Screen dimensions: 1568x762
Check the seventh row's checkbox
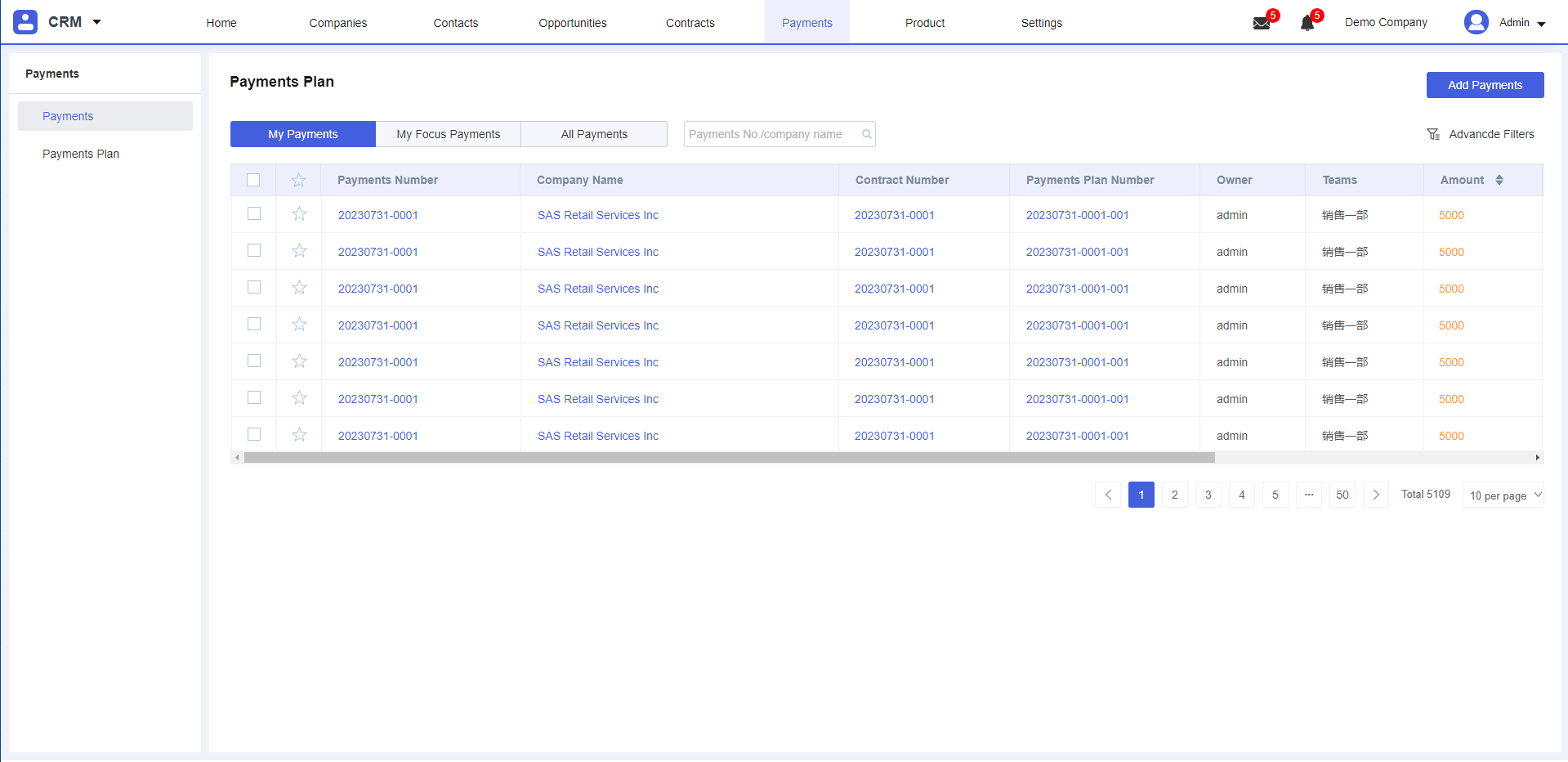click(254, 434)
